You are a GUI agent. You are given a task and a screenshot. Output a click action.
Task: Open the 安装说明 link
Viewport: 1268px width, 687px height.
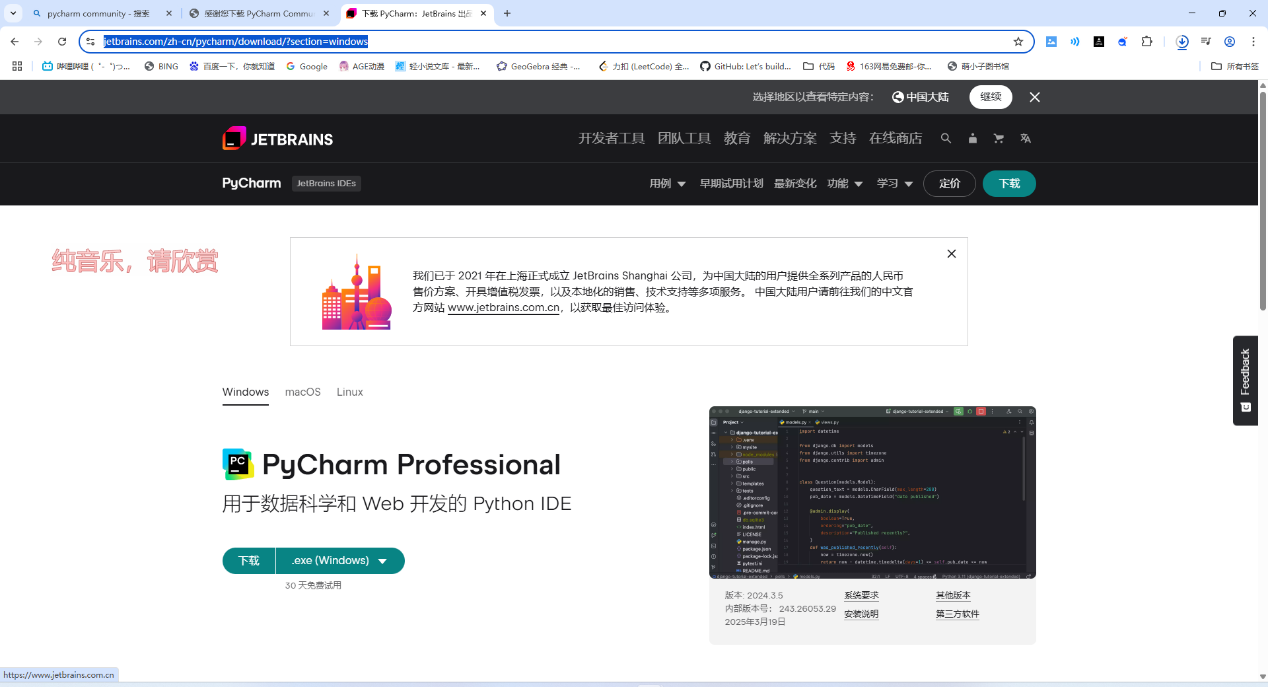click(861, 614)
